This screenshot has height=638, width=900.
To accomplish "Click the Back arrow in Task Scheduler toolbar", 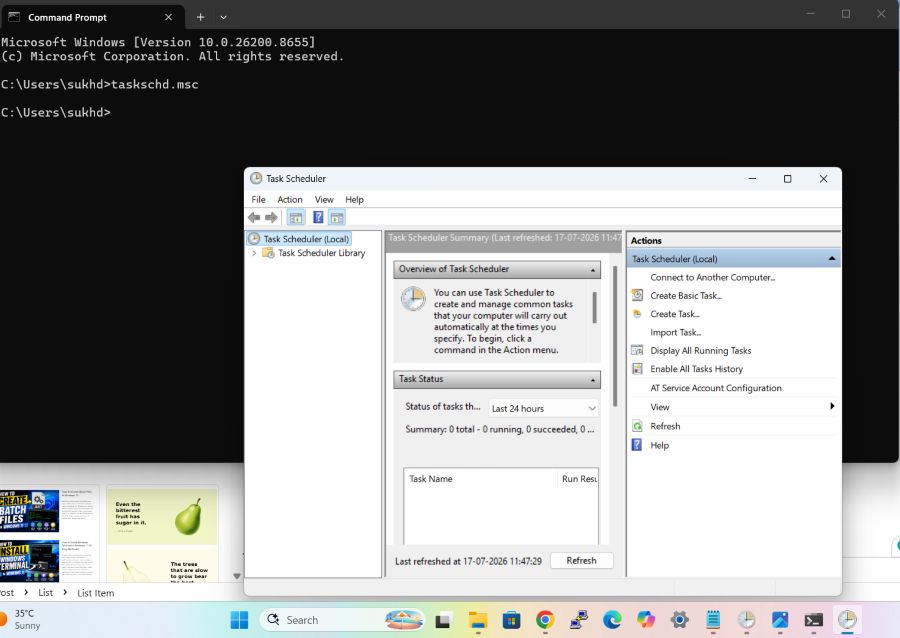I will pyautogui.click(x=254, y=217).
